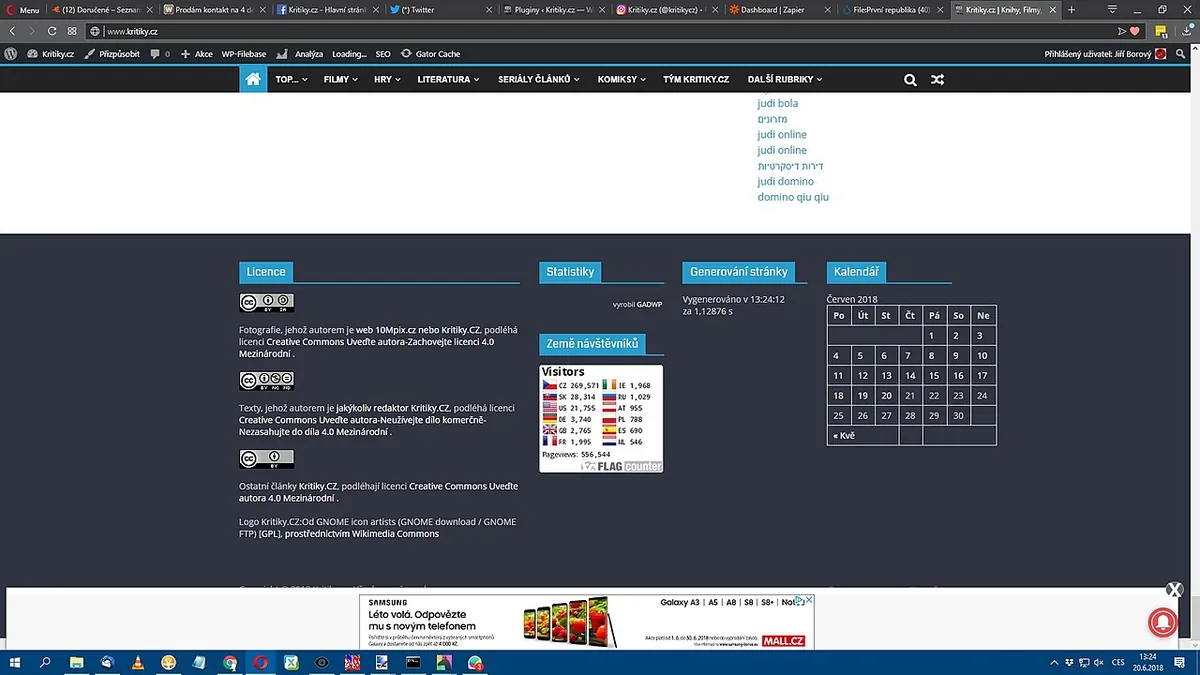Open Excel from the taskbar

291,662
